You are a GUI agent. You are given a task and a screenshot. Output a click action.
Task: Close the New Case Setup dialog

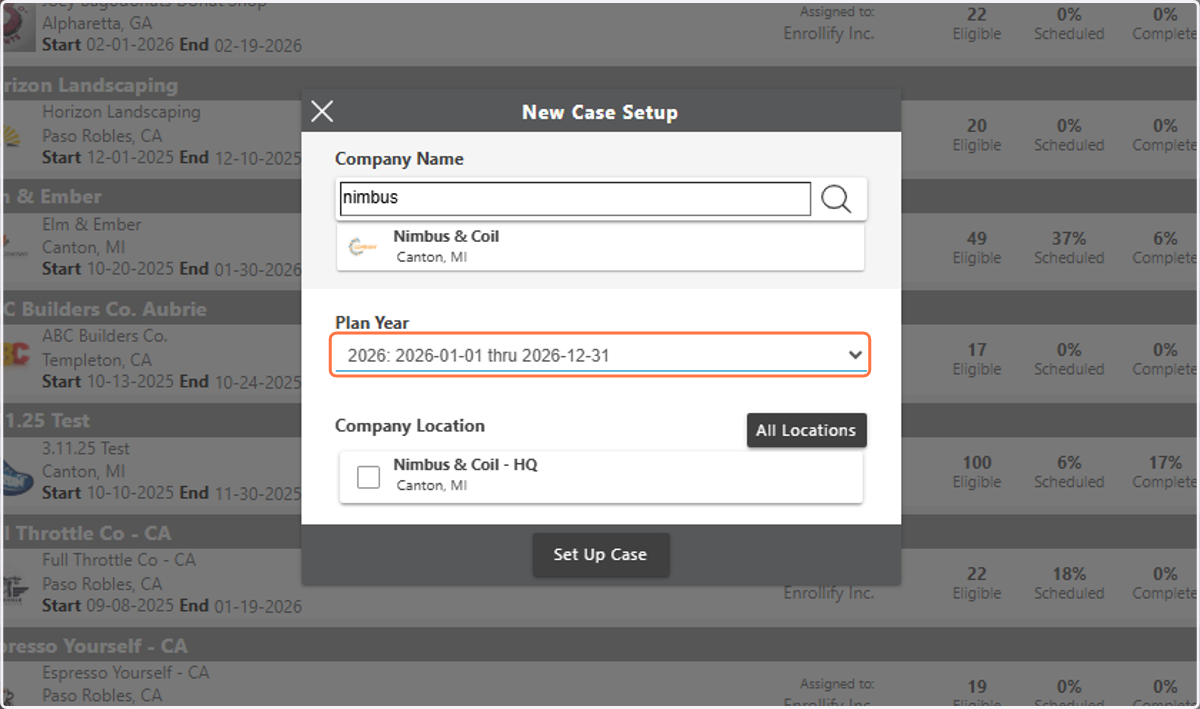[x=322, y=111]
